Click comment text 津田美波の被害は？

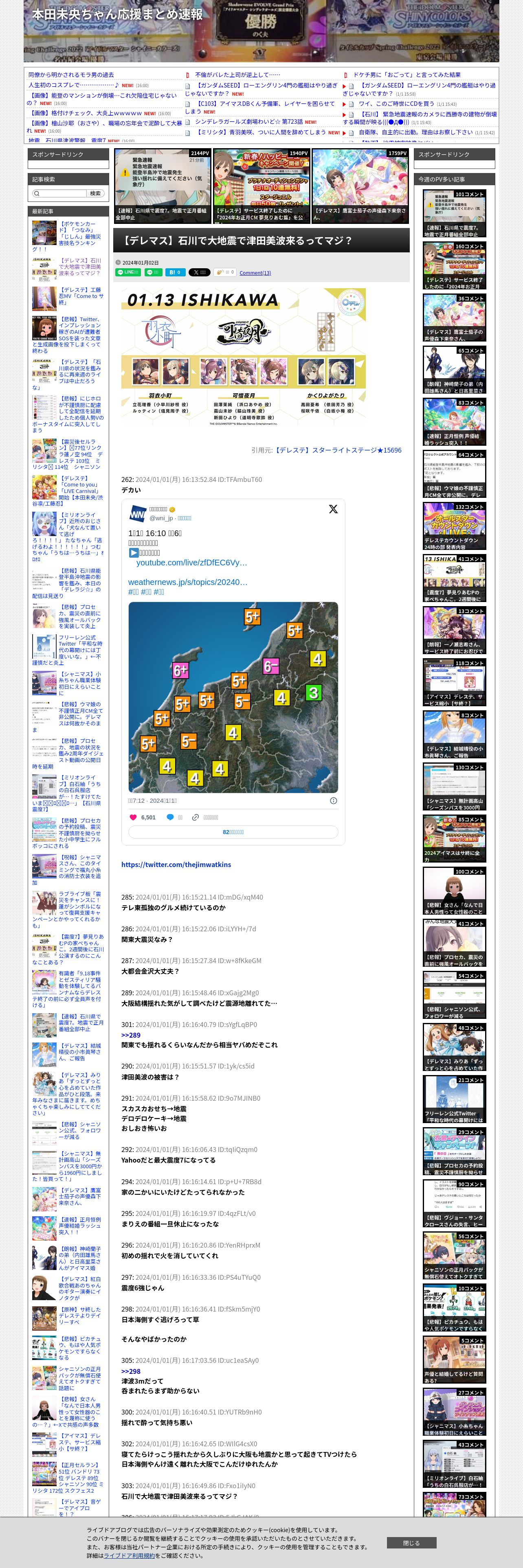point(150,1077)
